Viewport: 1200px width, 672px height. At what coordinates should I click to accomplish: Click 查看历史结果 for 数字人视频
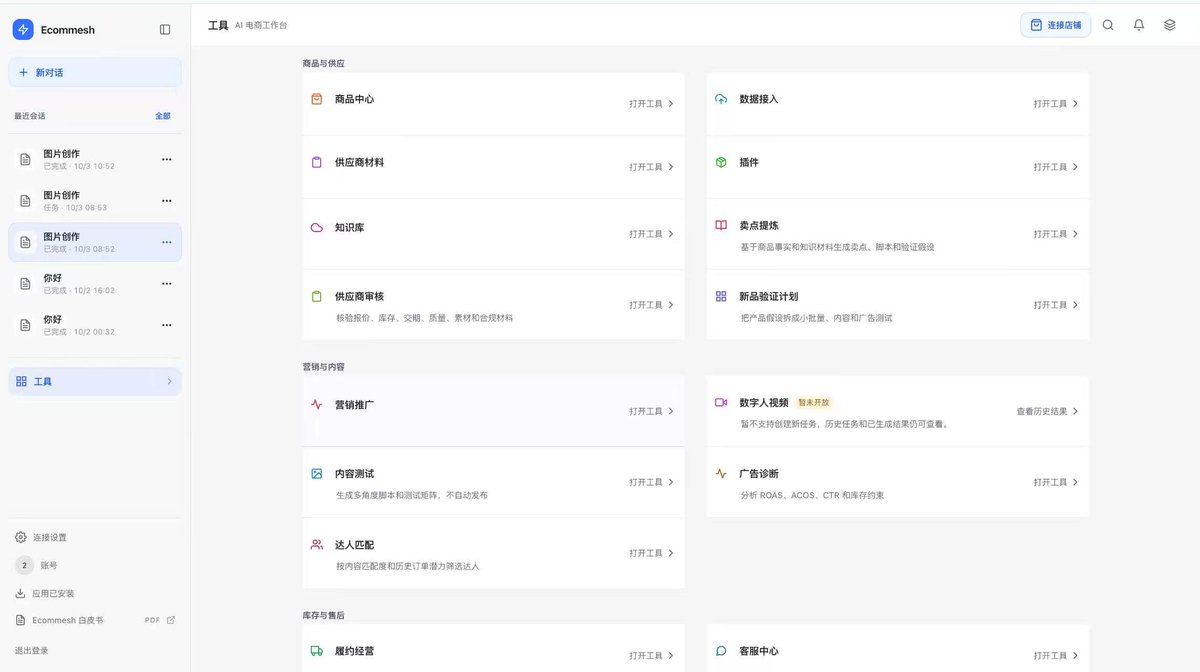(x=1041, y=411)
